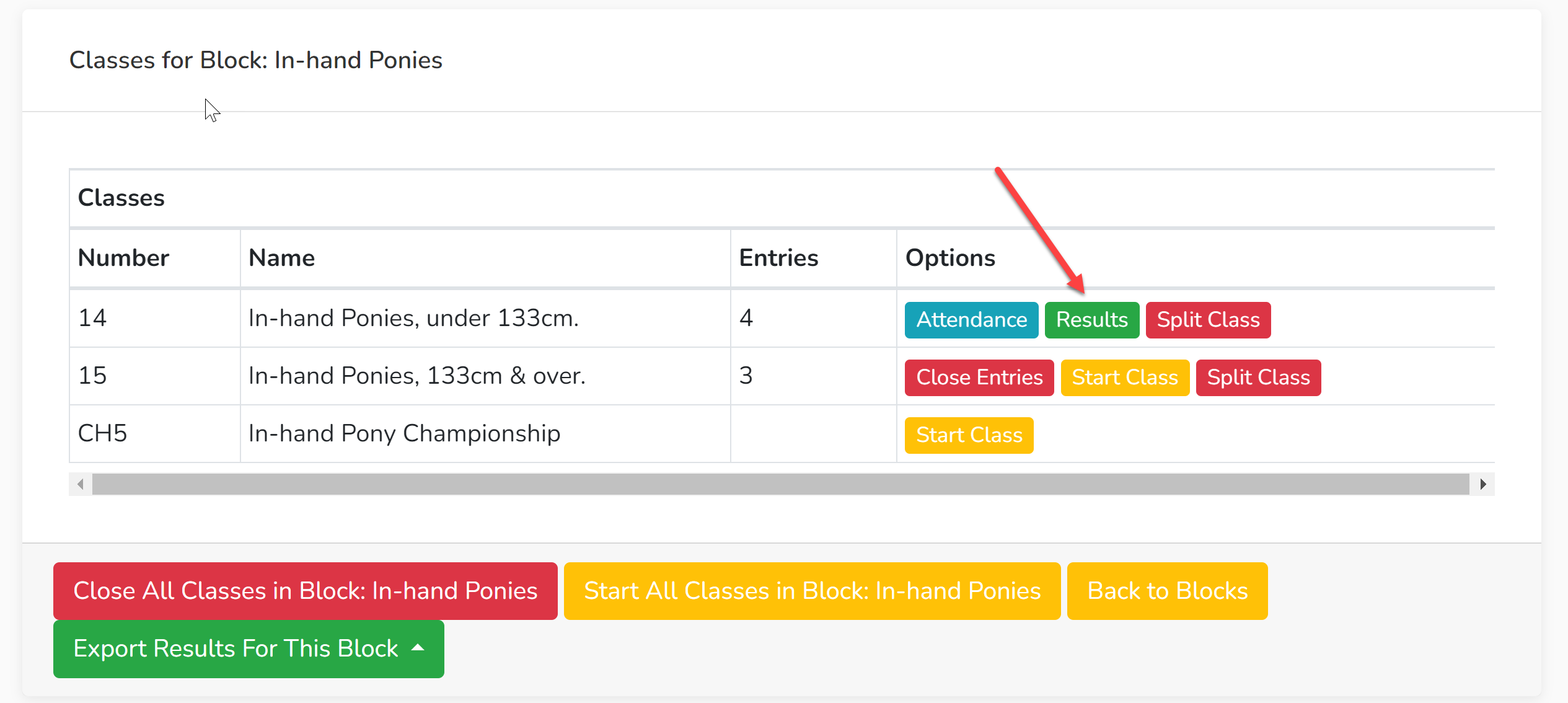Select the Entries column header
1568x703 pixels.
pos(778,258)
